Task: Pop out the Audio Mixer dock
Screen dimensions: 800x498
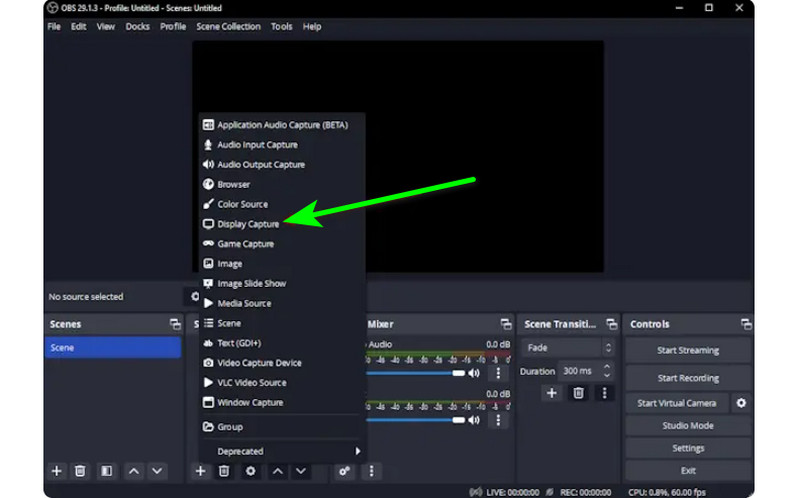Action: (x=506, y=324)
